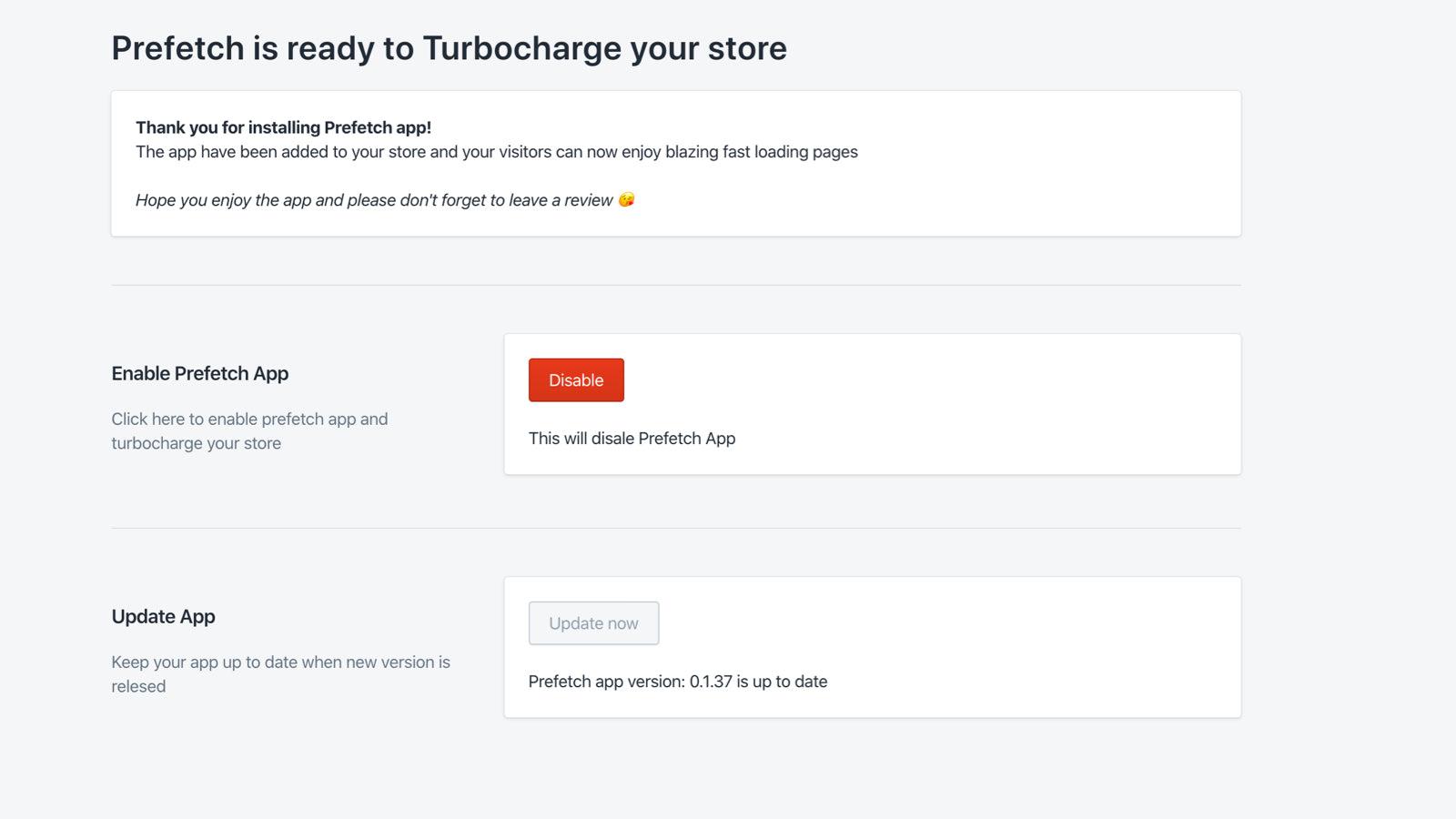Click the thank you message card
Viewport: 1456px width, 819px height.
675,162
